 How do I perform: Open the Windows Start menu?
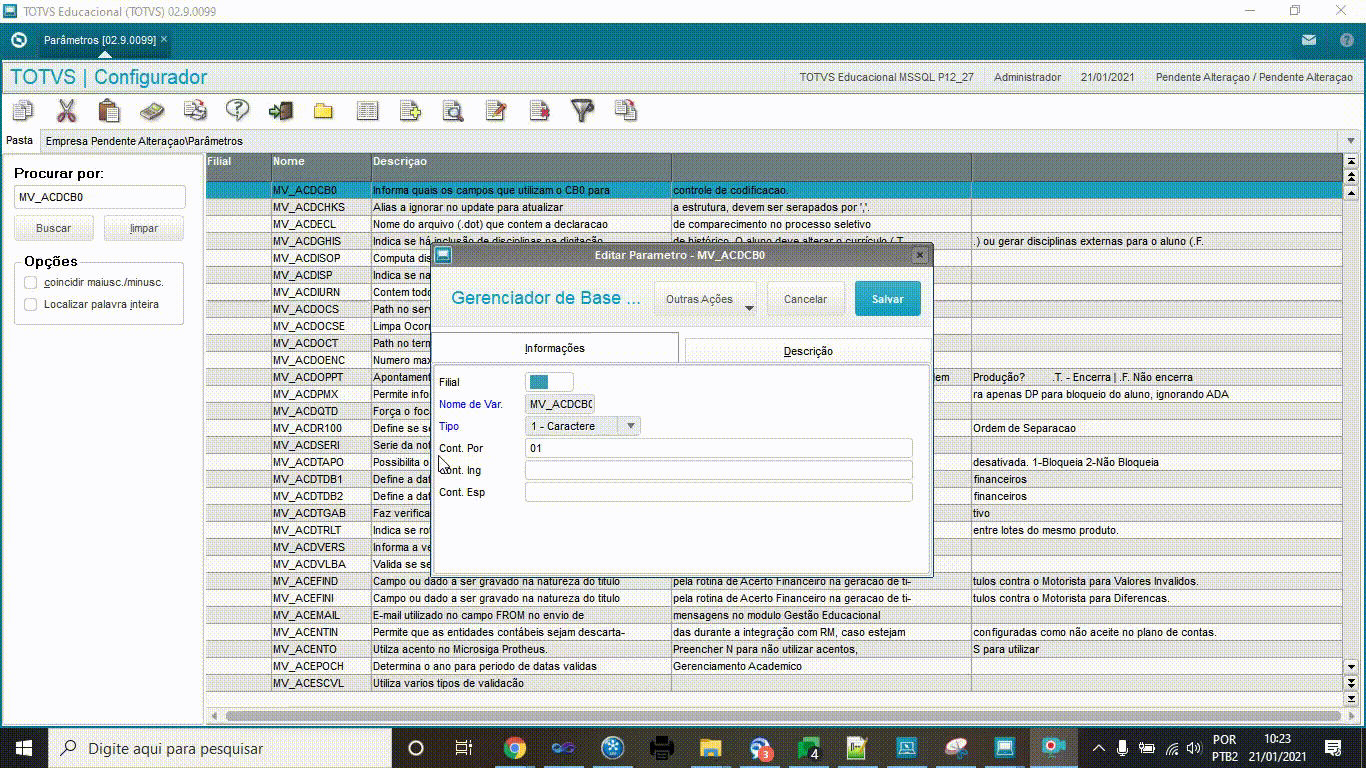pos(22,748)
